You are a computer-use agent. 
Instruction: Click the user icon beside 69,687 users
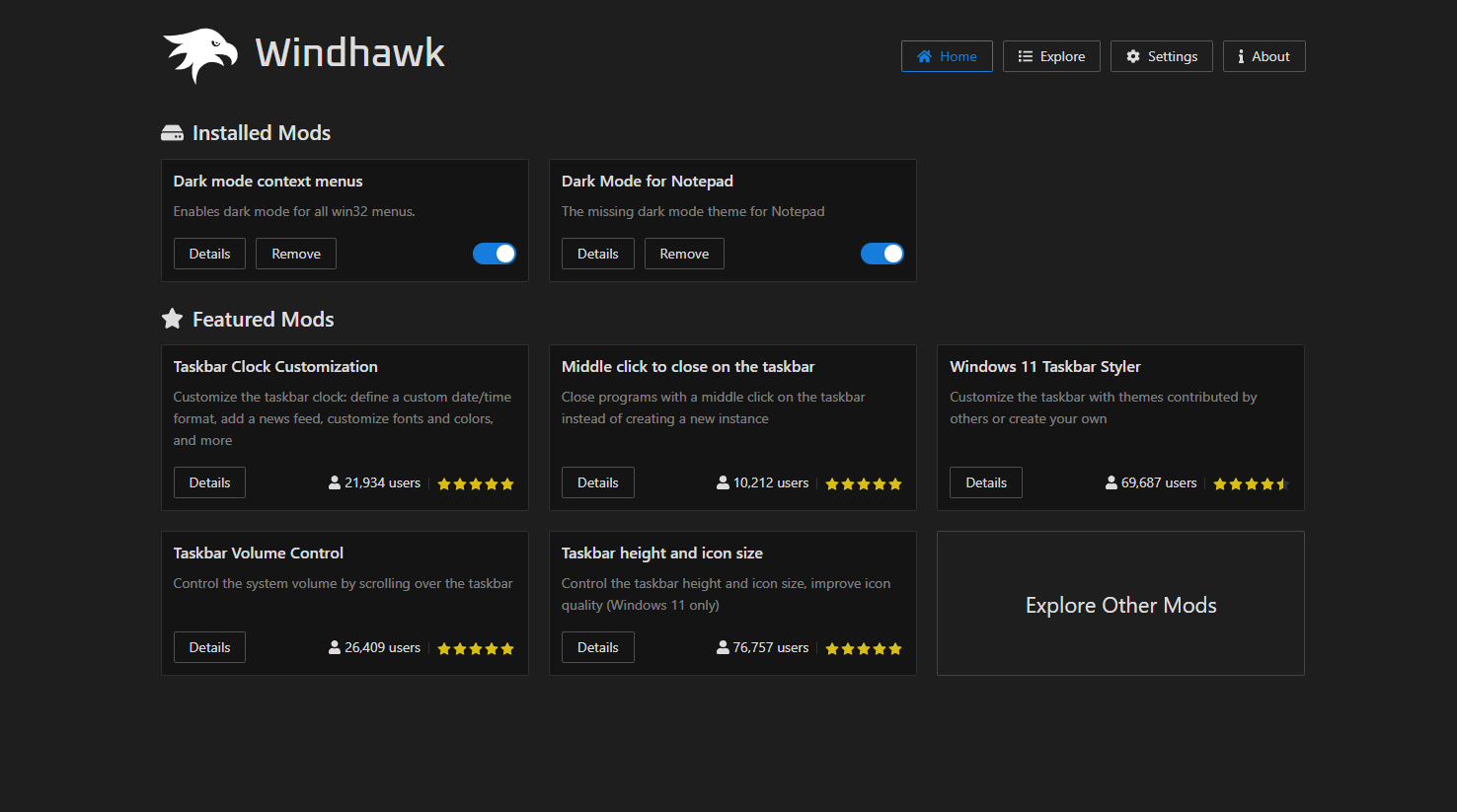1112,482
